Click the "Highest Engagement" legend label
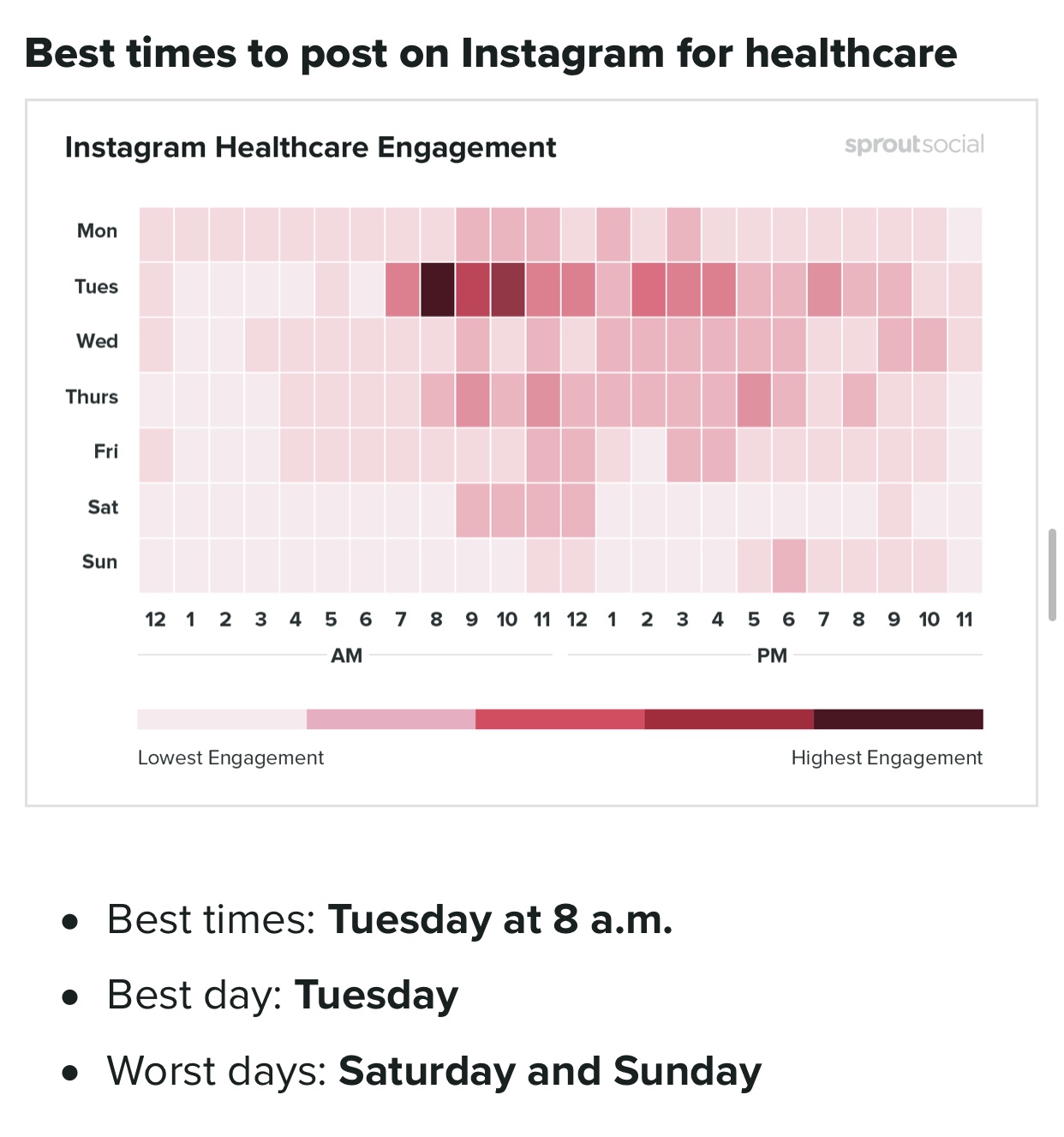 point(887,758)
